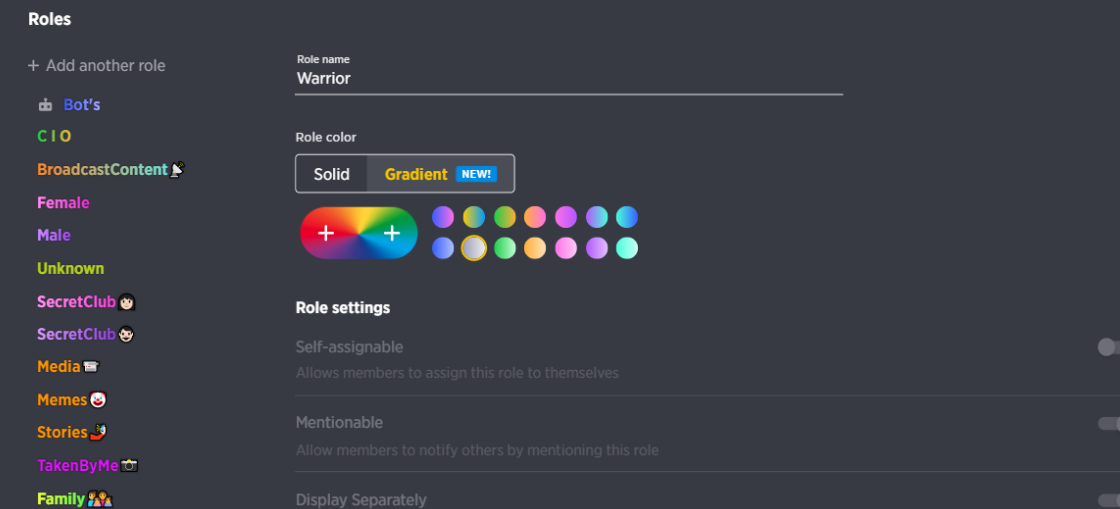This screenshot has height=509, width=1120.
Task: Click the left plus in the gradient picker
Action: tap(326, 233)
